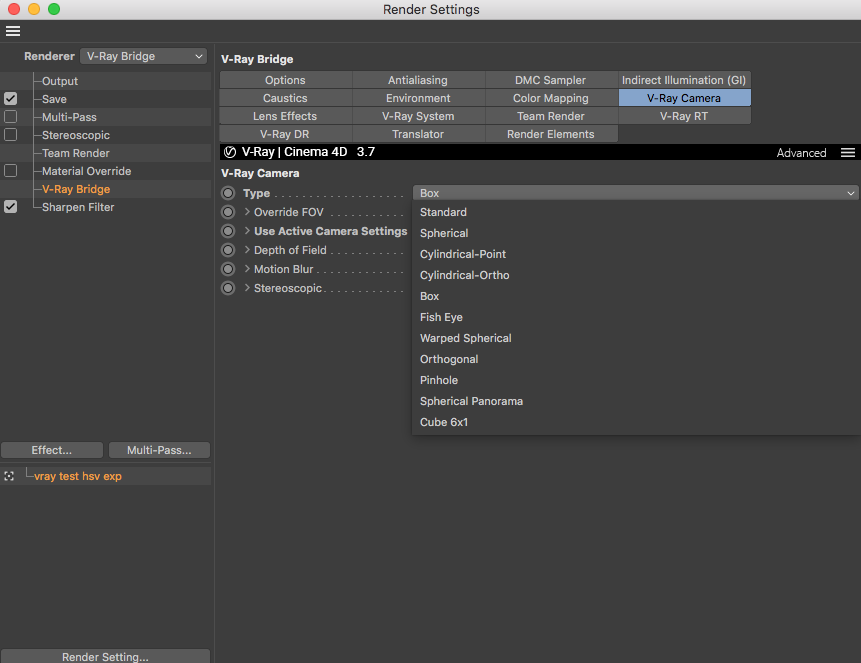Viewport: 861px width, 663px height.
Task: Toggle the Motion Blur animation dot
Action: click(228, 269)
